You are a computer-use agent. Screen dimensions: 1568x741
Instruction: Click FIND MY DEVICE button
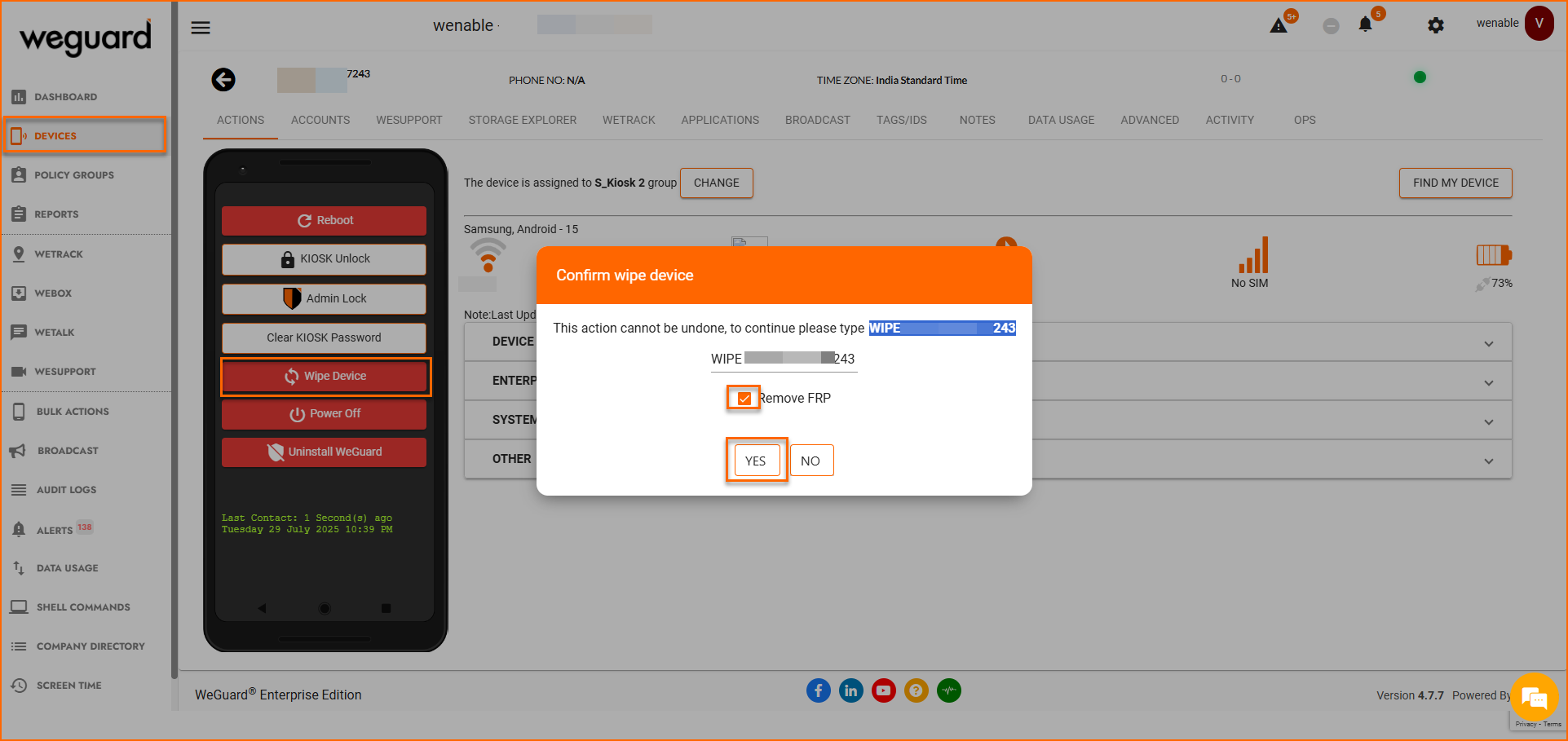1456,183
